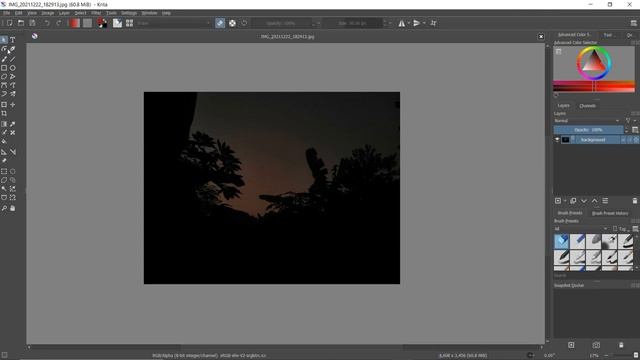Select the Elliptical Selection tool
Screen dimensions: 640x360
(x=13, y=171)
